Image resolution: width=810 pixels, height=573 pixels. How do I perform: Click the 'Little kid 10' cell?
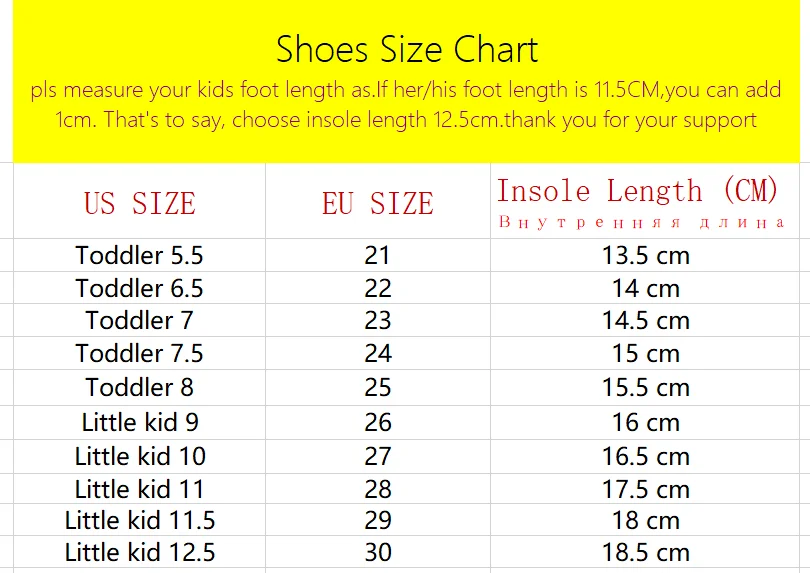(x=139, y=456)
